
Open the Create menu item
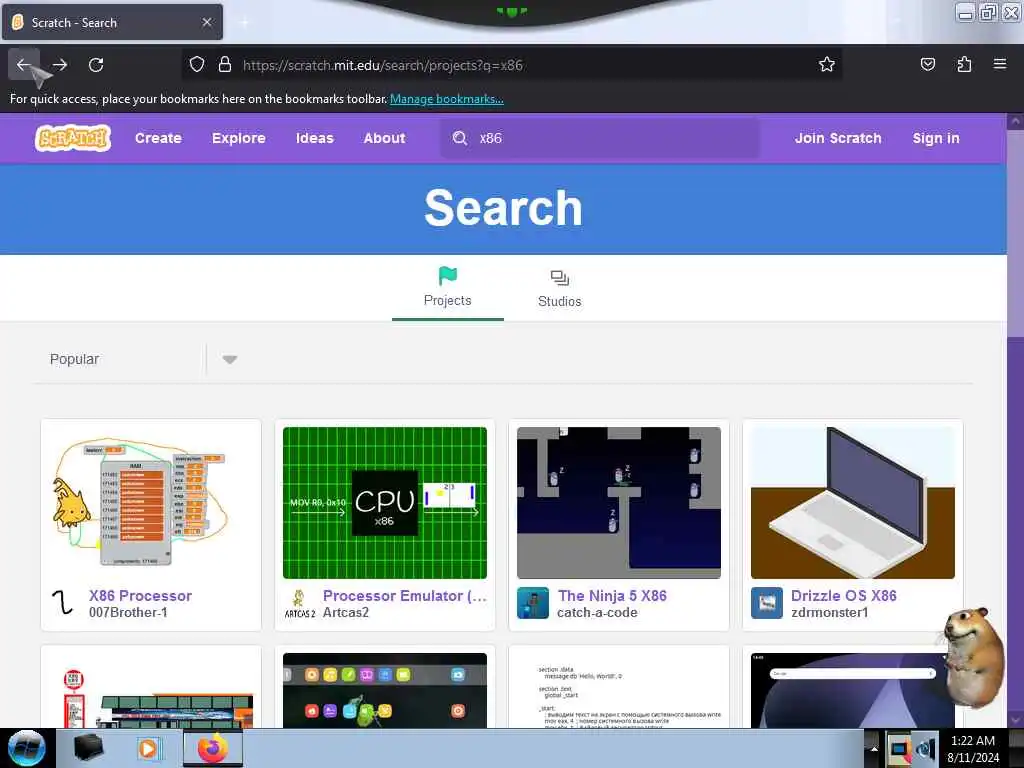158,138
